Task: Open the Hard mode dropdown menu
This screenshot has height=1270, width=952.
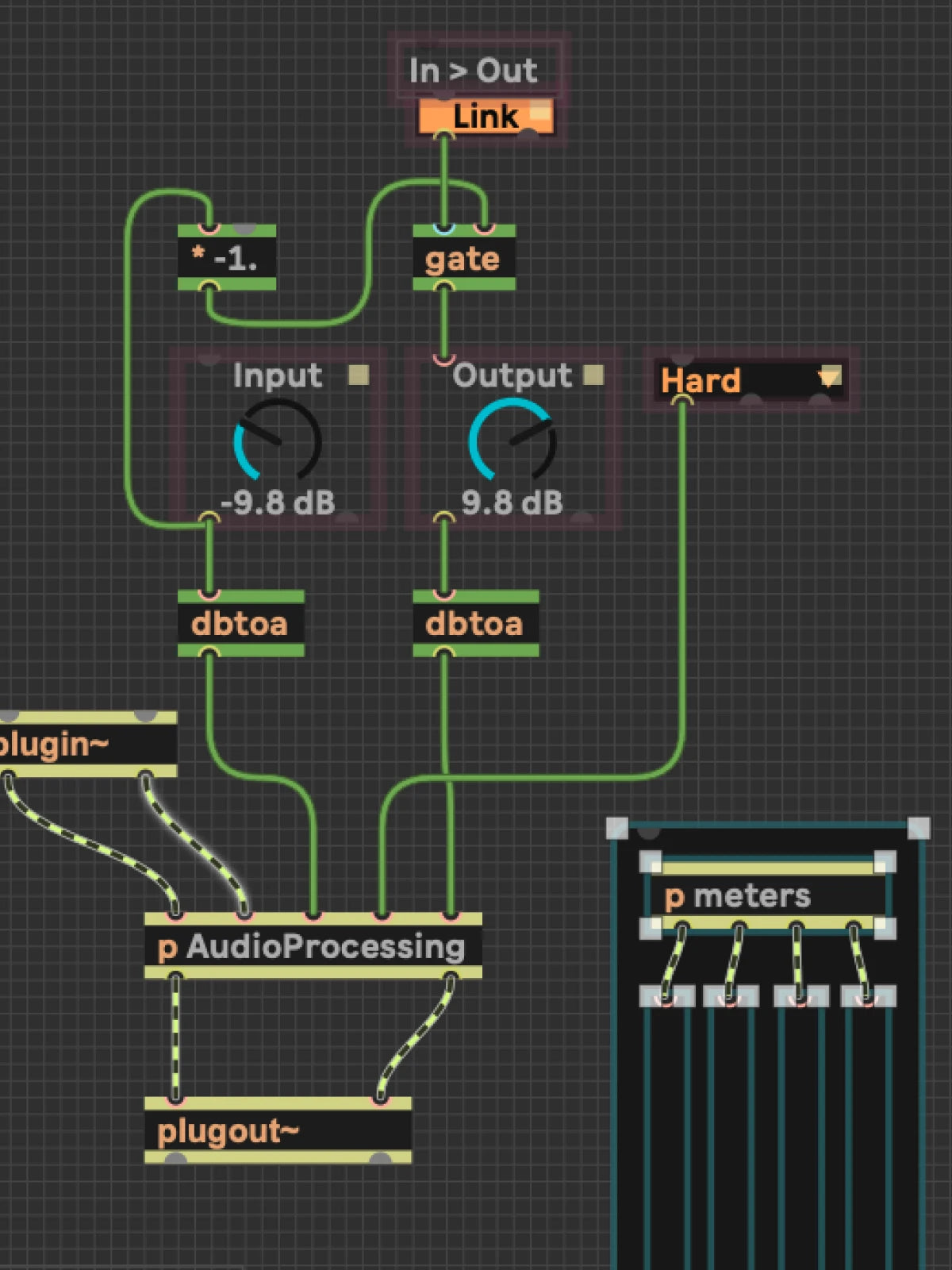Action: point(750,379)
